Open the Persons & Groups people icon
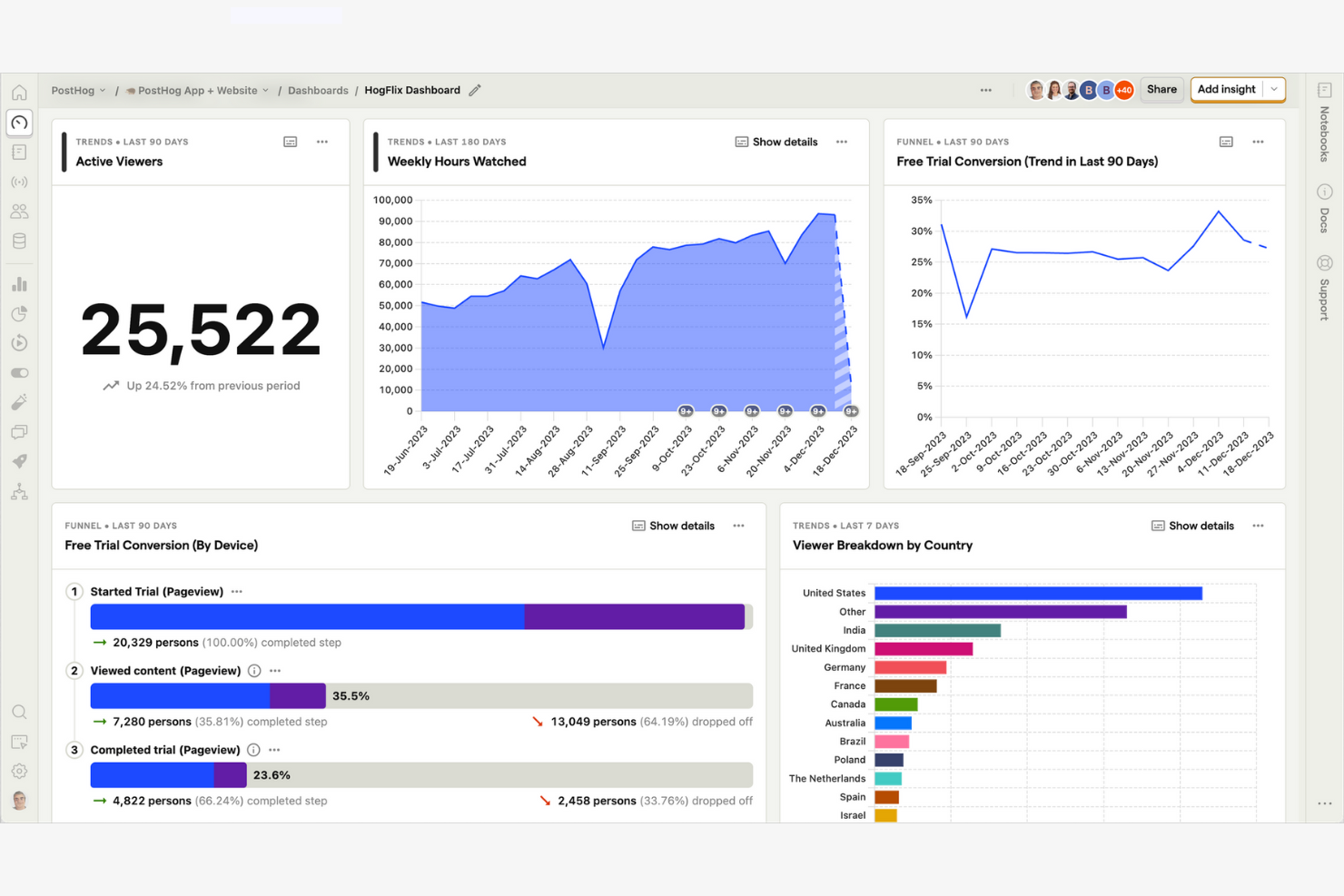This screenshot has width=1344, height=896. point(19,211)
